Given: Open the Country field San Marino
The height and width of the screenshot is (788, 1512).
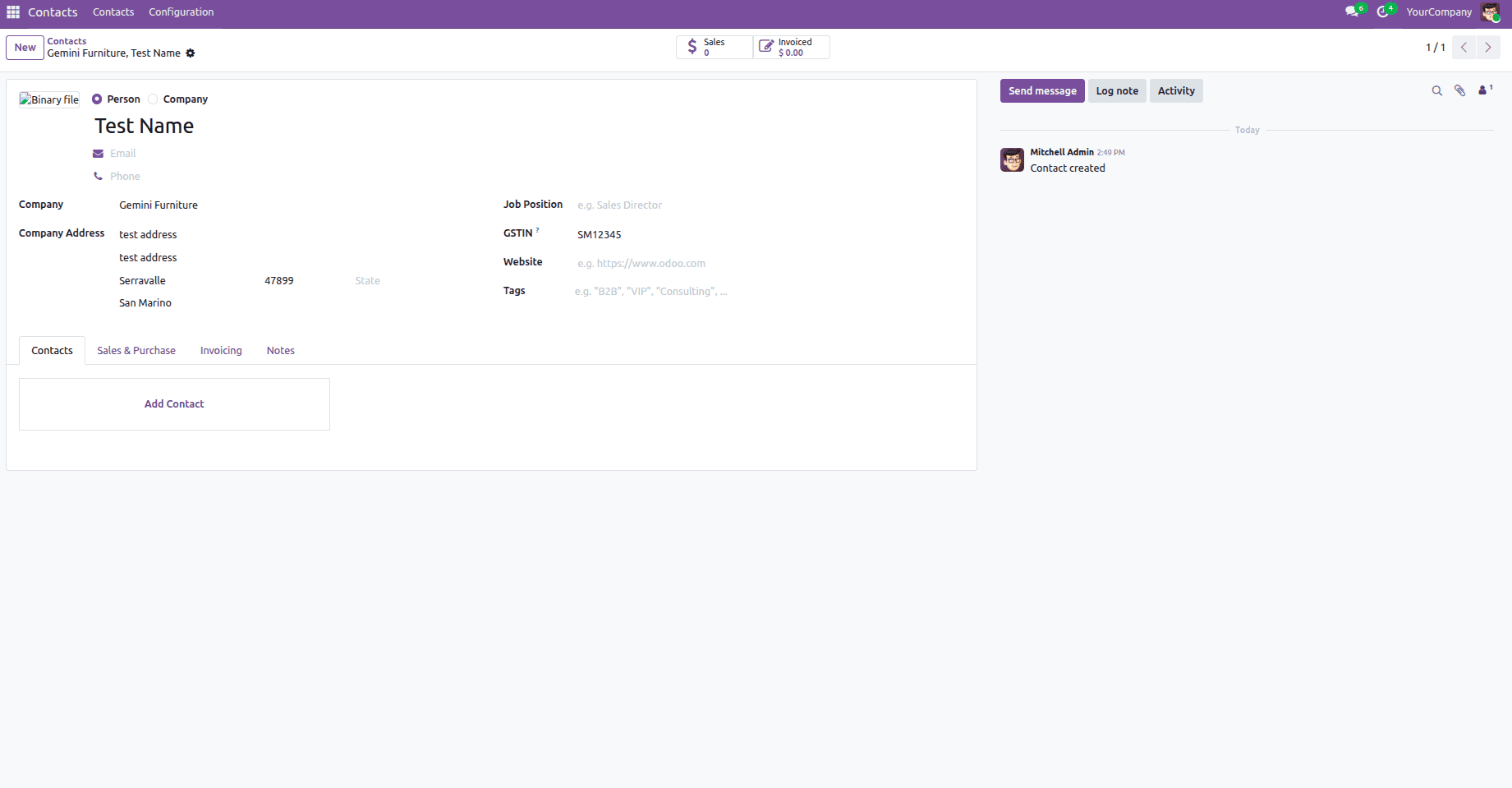Looking at the screenshot, I should click(x=298, y=303).
